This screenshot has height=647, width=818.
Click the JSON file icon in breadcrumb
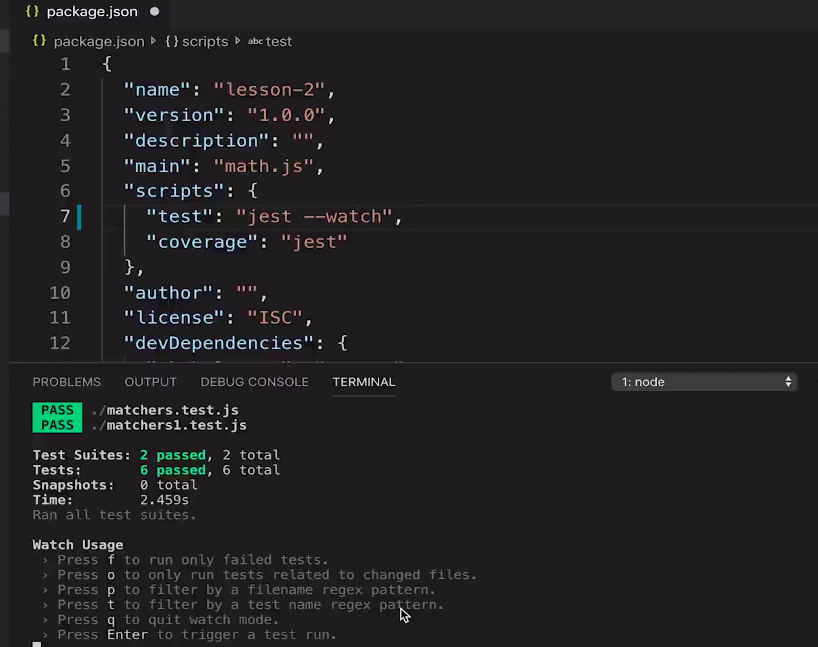[39, 41]
